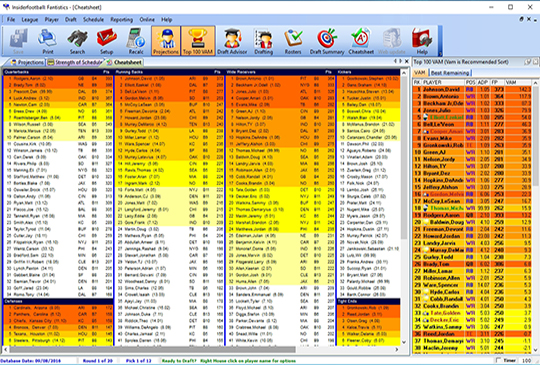Toggle the Top 100 VAM trophy button
This screenshot has width=540, height=365.
pyautogui.click(x=198, y=41)
